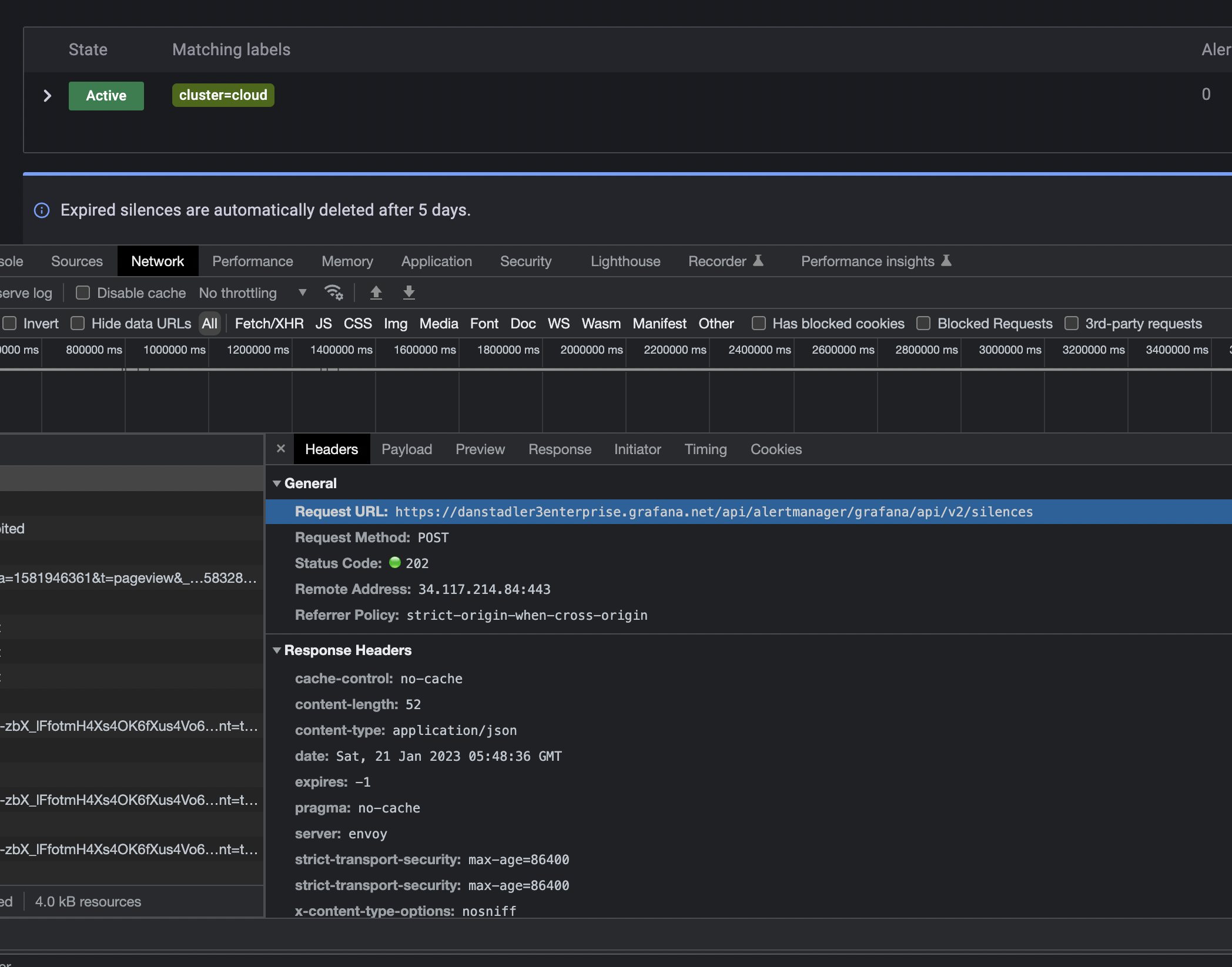Image resolution: width=1232 pixels, height=967 pixels.
Task: Check the Has blocked cookies filter
Action: point(759,323)
